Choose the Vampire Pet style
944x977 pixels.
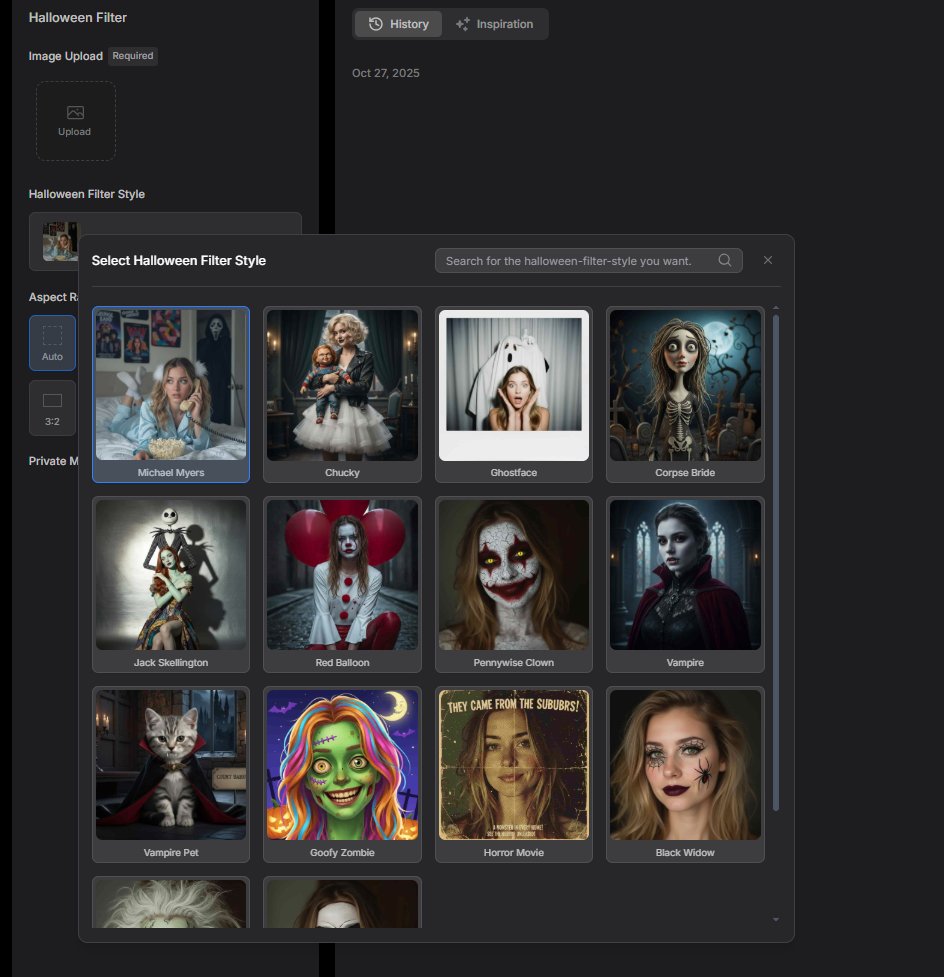coord(171,774)
